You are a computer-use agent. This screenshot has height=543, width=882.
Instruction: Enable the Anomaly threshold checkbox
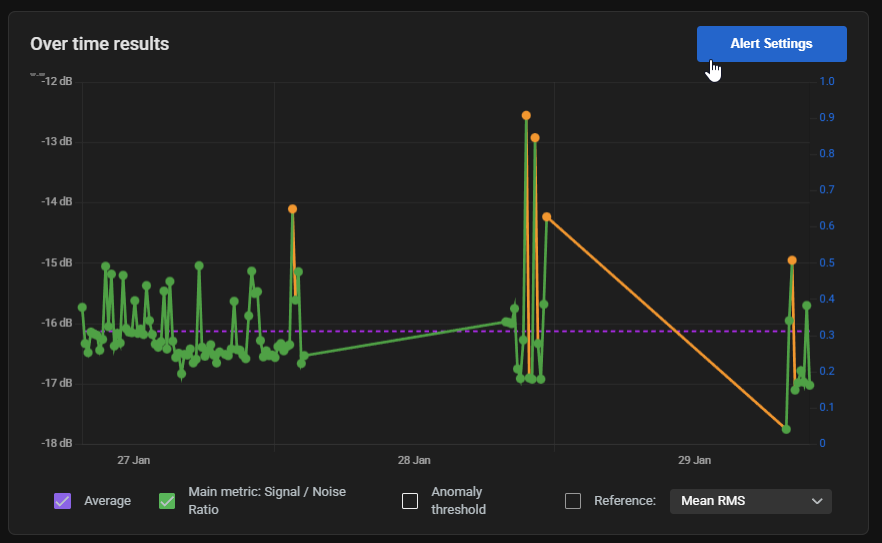[x=410, y=501]
